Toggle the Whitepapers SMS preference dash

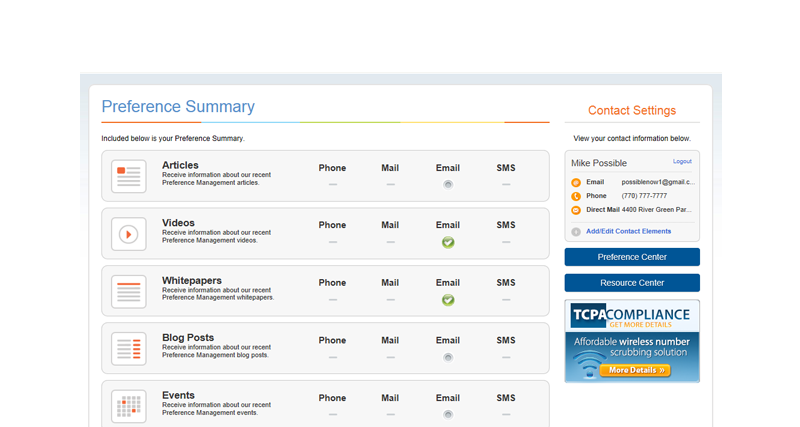click(506, 300)
